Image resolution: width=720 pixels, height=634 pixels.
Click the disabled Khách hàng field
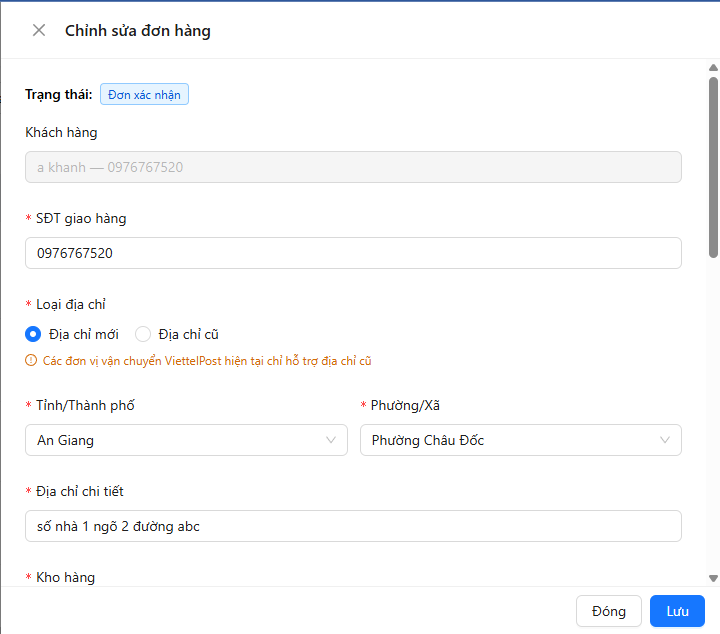(353, 167)
